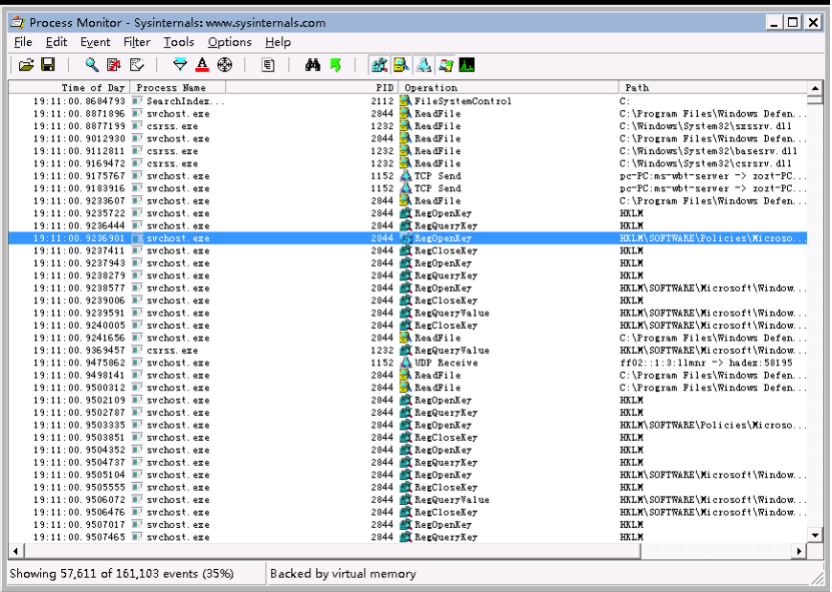Click the UDP Receive network icon
832x592 pixels.
(x=406, y=363)
